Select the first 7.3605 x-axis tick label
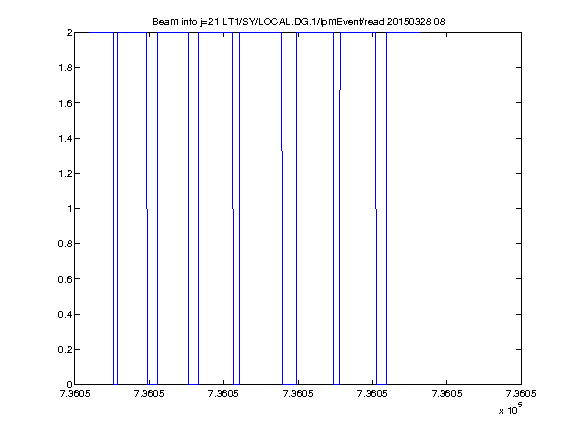Image resolution: width=576 pixels, height=432 pixels. click(x=75, y=394)
